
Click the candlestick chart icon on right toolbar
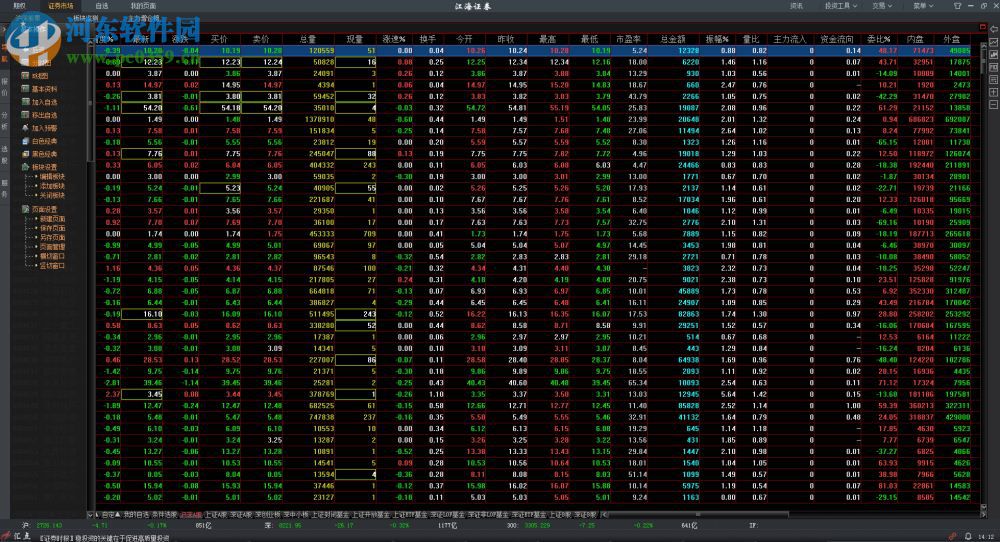click(994, 55)
